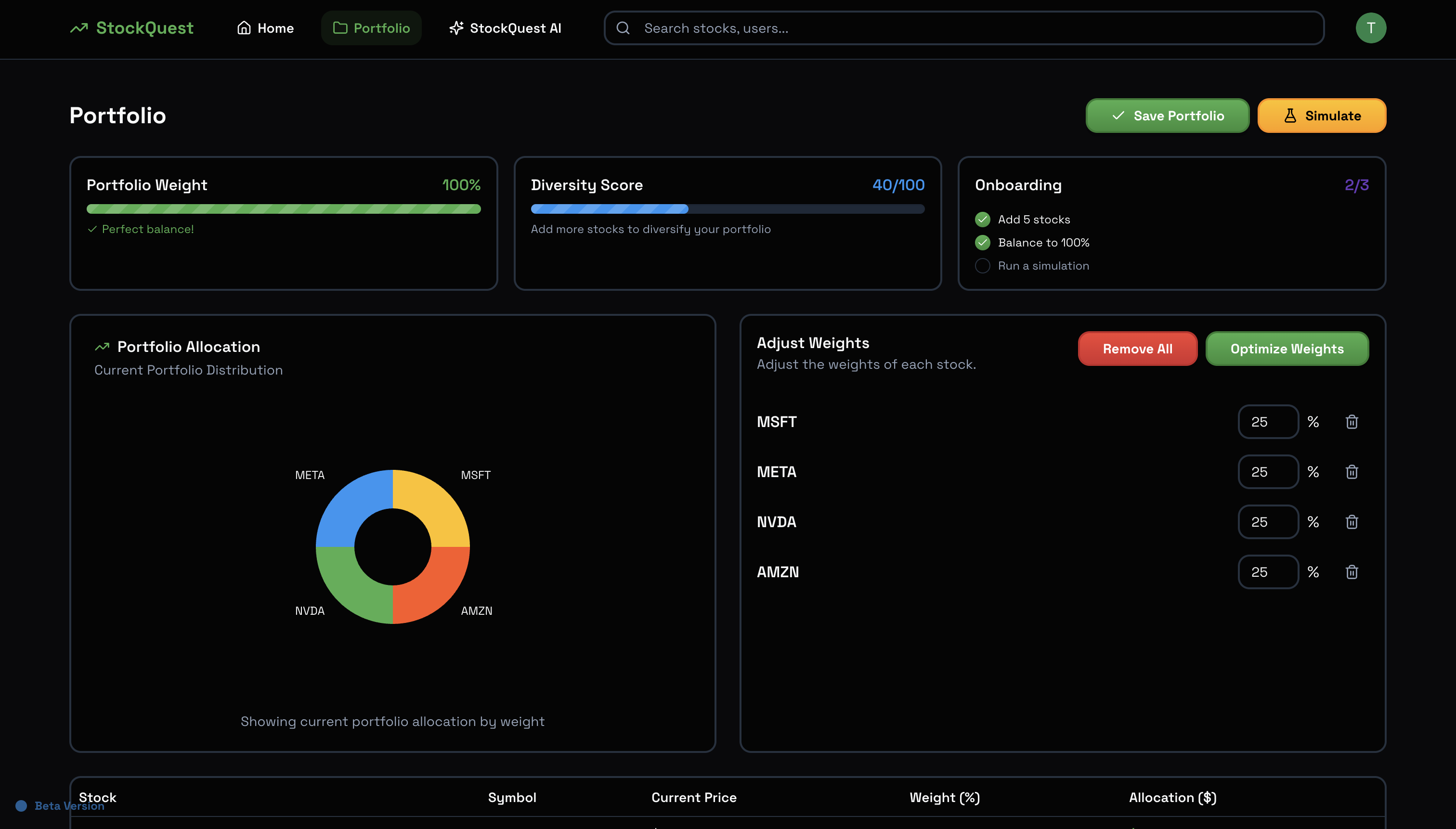Delete META using its trash icon
1456x829 pixels.
[1352, 472]
